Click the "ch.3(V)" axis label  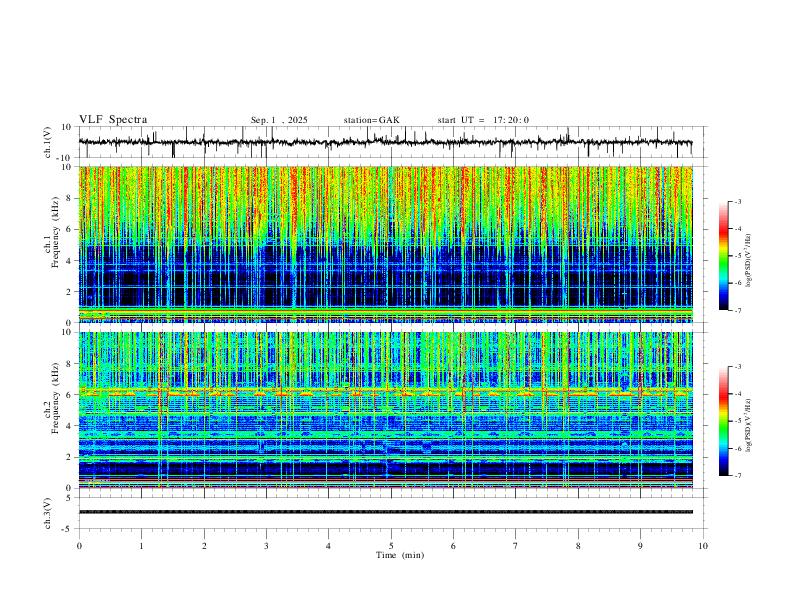pos(48,514)
